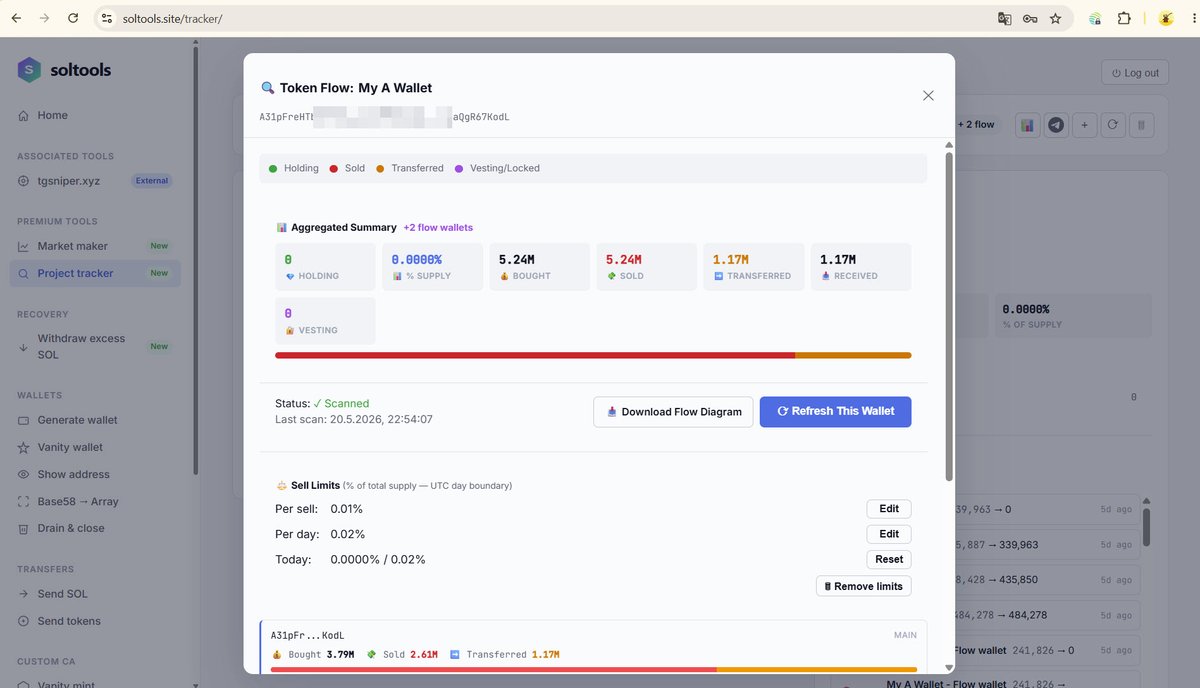Close the Token Flow dialog
Screen dimensions: 1200x688
[x=928, y=95]
